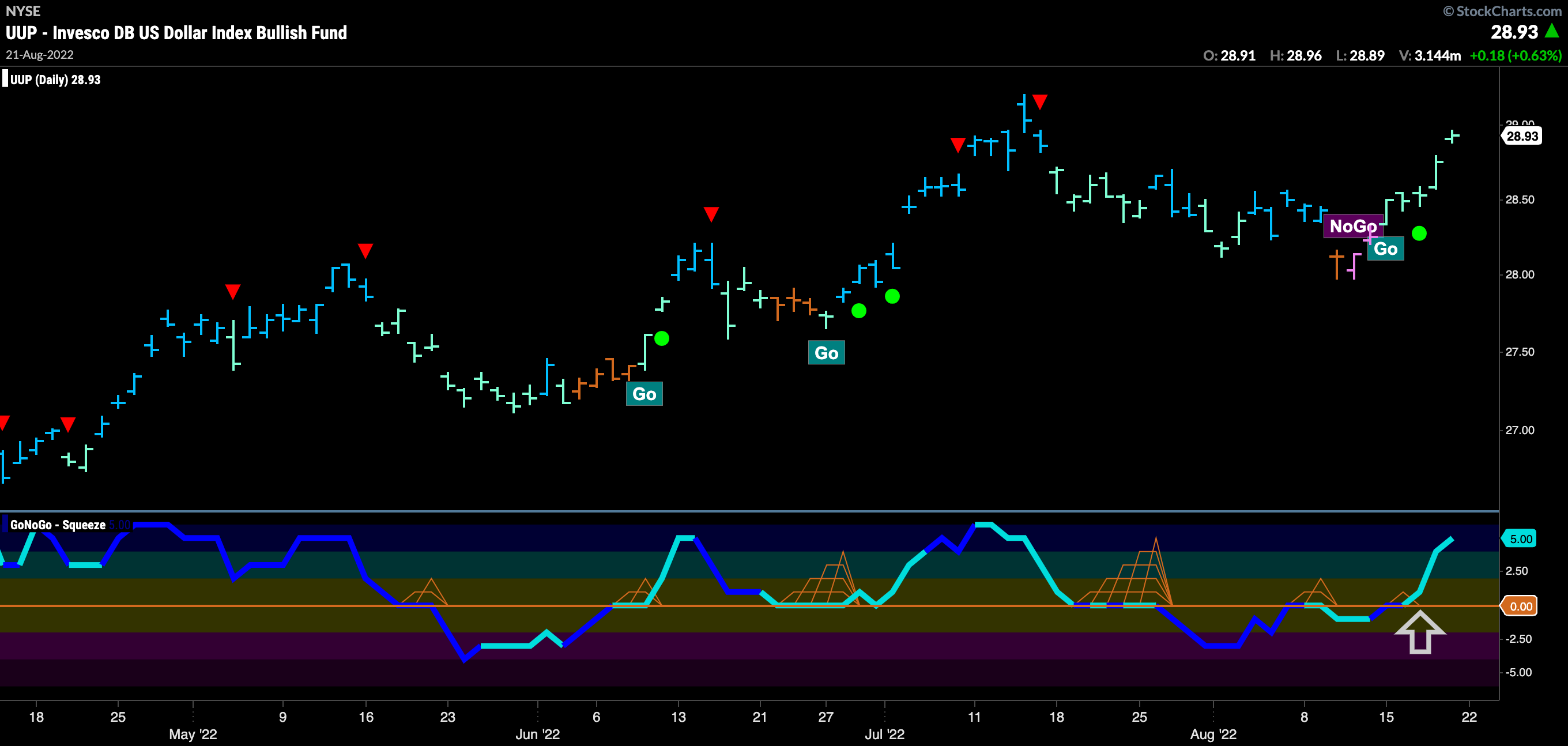Click the date tick labeled 13

pyautogui.click(x=678, y=717)
